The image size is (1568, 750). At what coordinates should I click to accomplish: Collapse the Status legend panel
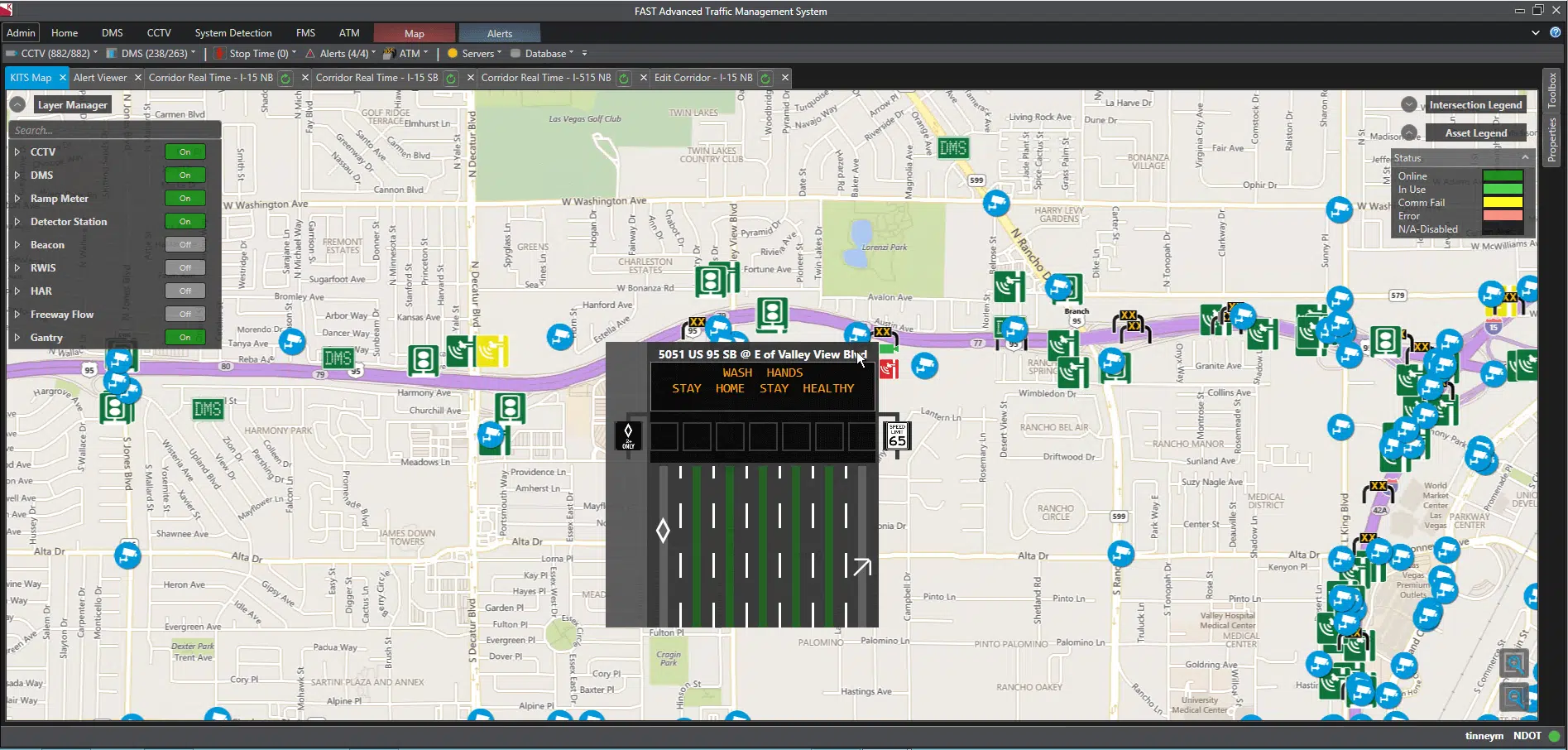[1525, 157]
